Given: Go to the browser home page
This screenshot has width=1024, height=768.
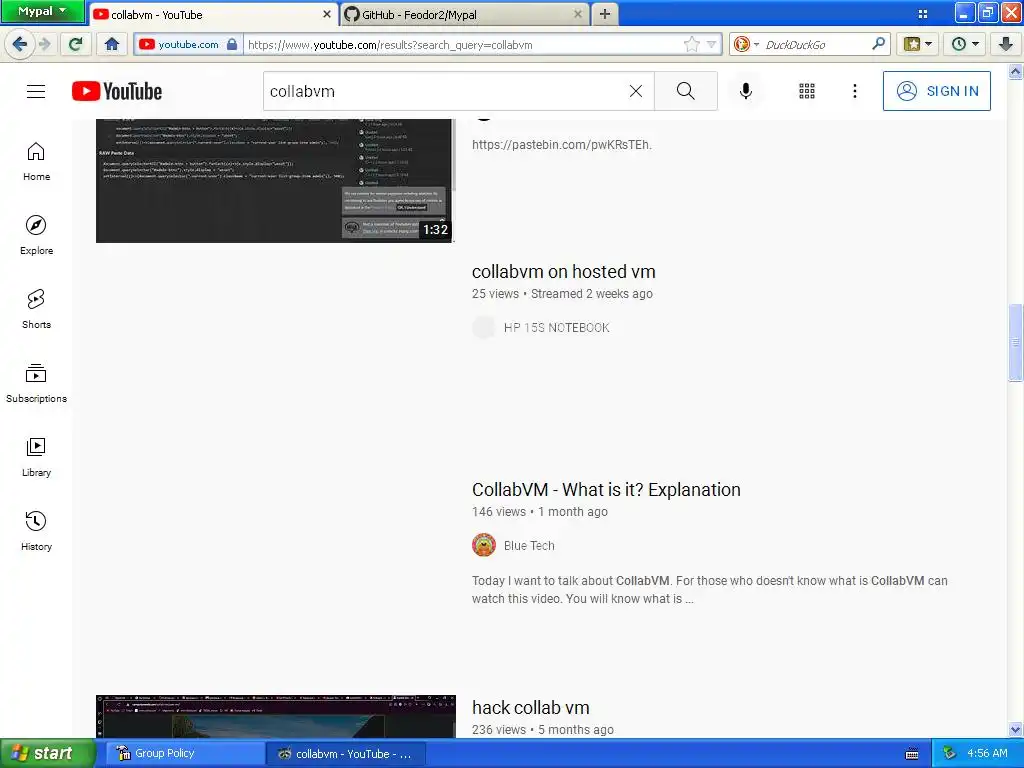Looking at the screenshot, I should pos(112,44).
